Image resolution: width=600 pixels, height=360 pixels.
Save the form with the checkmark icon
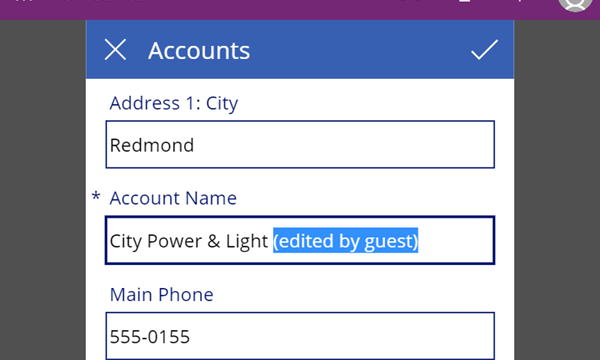tap(484, 50)
